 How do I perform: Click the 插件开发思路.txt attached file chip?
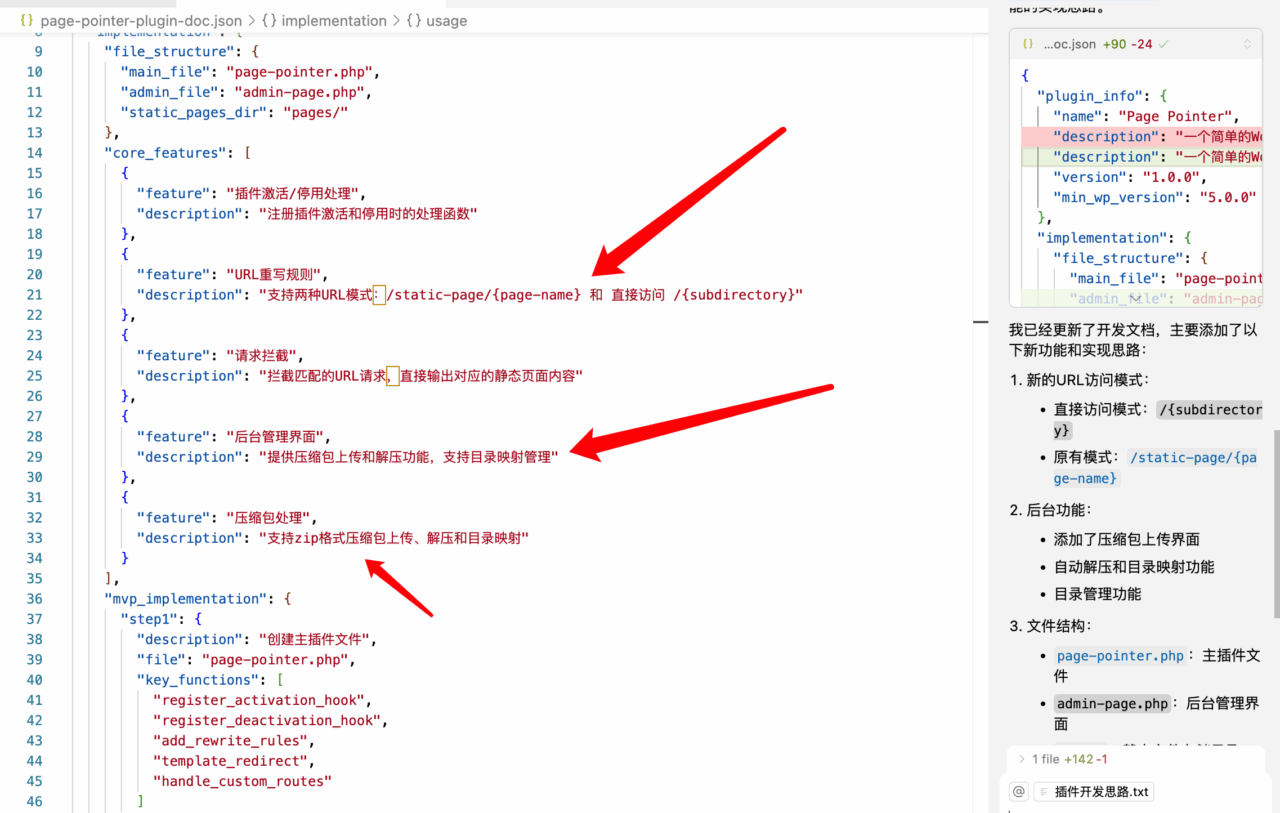click(x=1093, y=792)
